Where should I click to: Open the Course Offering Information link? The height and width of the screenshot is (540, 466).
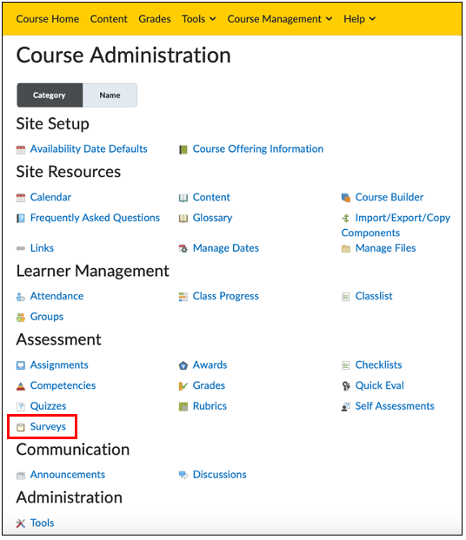(x=258, y=149)
